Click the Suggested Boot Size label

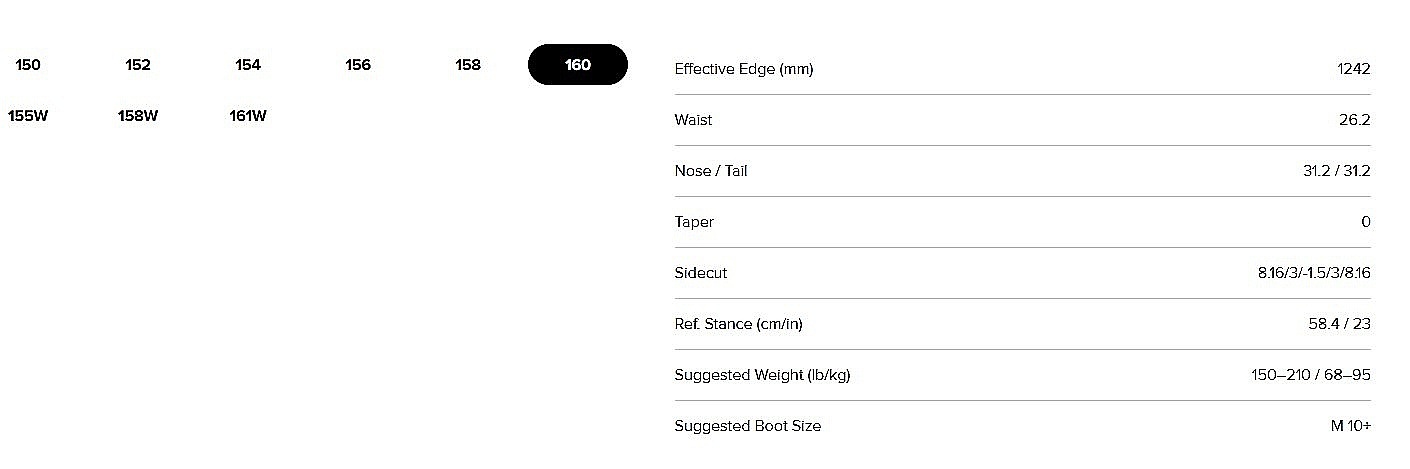[x=748, y=426]
